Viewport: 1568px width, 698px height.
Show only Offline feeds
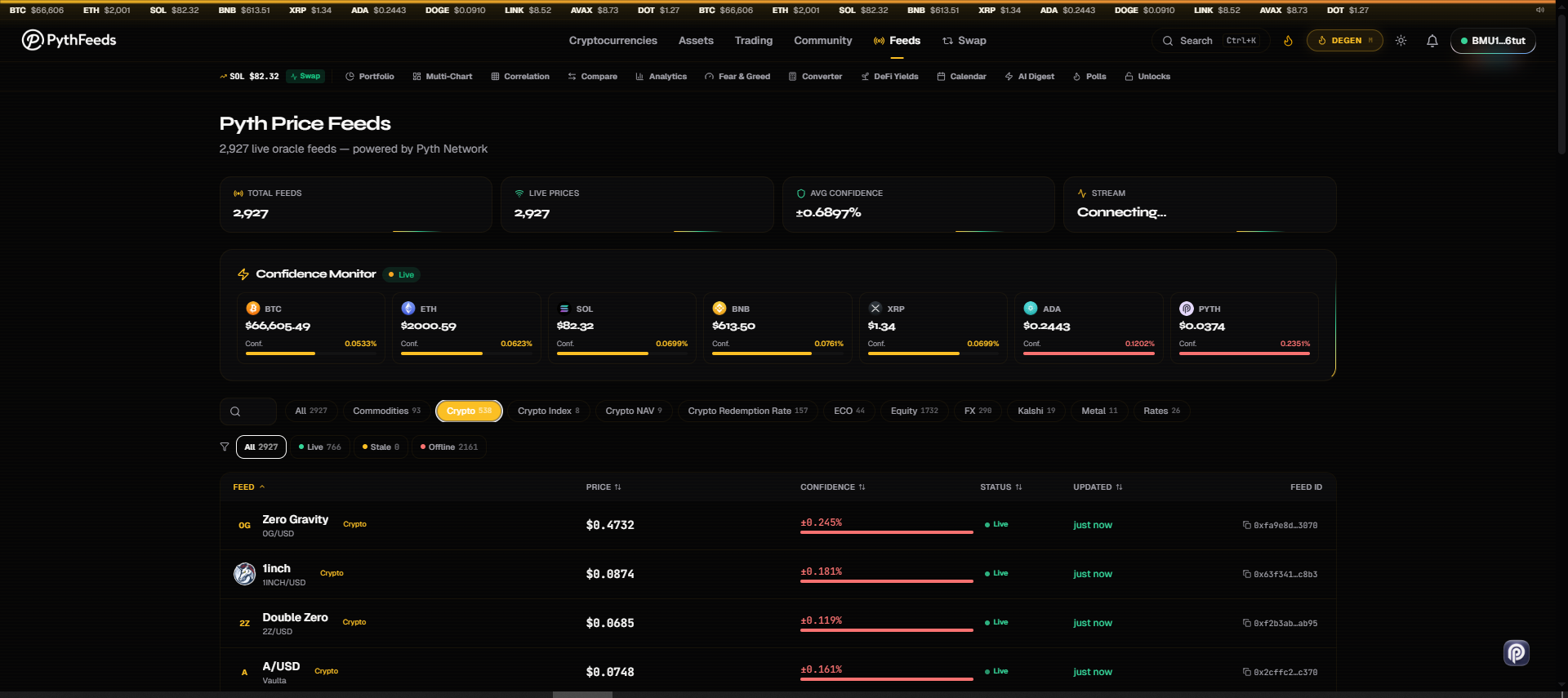tap(448, 447)
